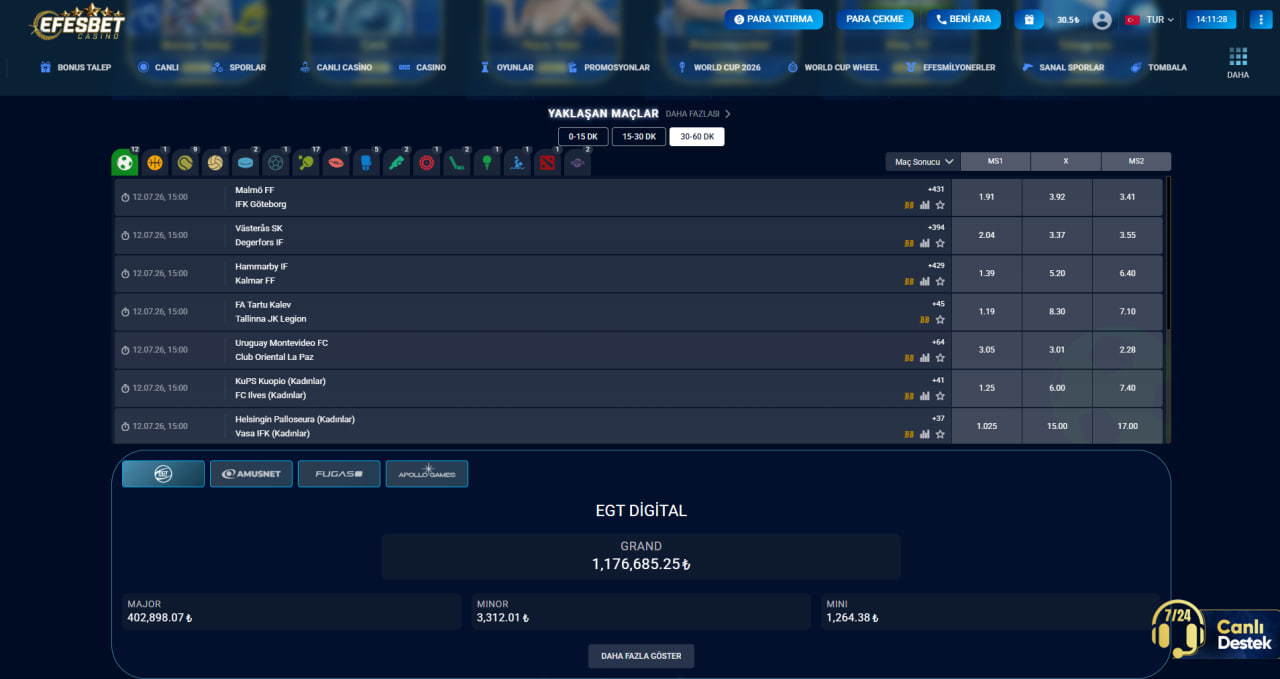Select the table tennis paddle icon
Image resolution: width=1280 pixels, height=679 pixels.
306,162
